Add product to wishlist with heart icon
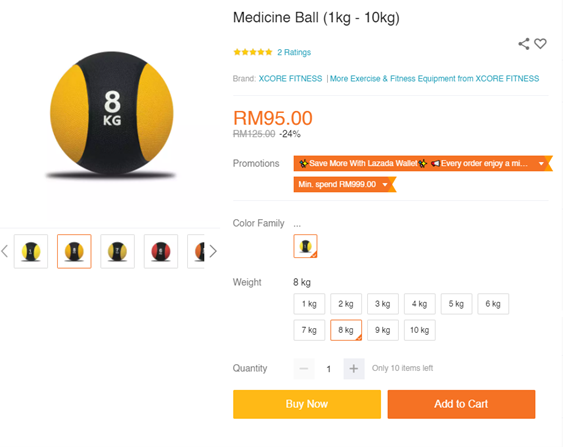This screenshot has height=447, width=563. (540, 43)
